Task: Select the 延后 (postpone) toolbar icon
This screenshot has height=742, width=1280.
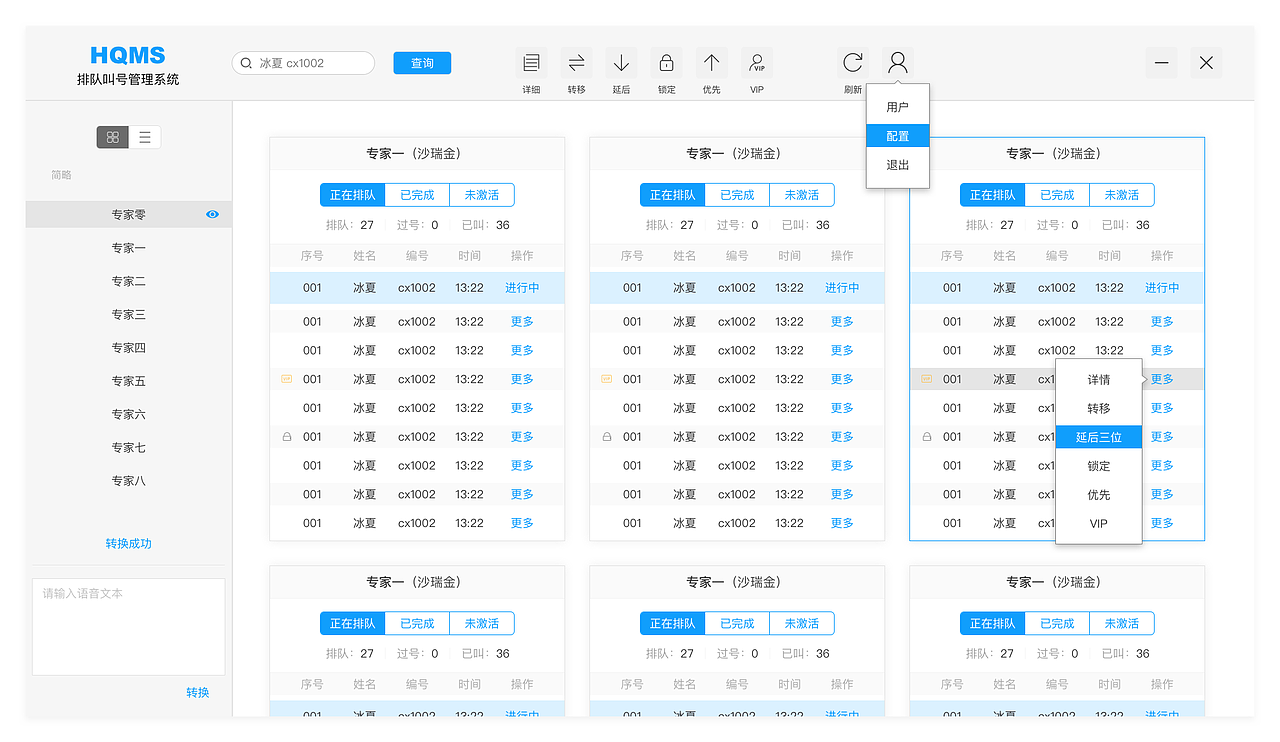Action: [x=621, y=62]
